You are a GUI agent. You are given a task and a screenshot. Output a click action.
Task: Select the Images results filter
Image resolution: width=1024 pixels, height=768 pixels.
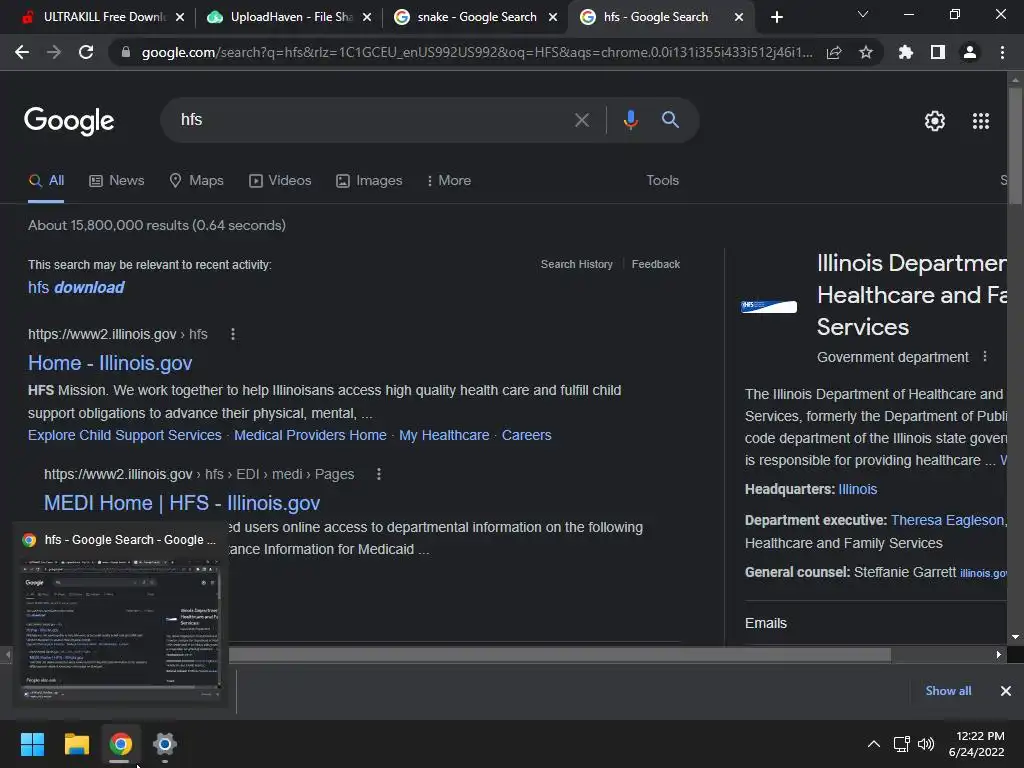[369, 181]
